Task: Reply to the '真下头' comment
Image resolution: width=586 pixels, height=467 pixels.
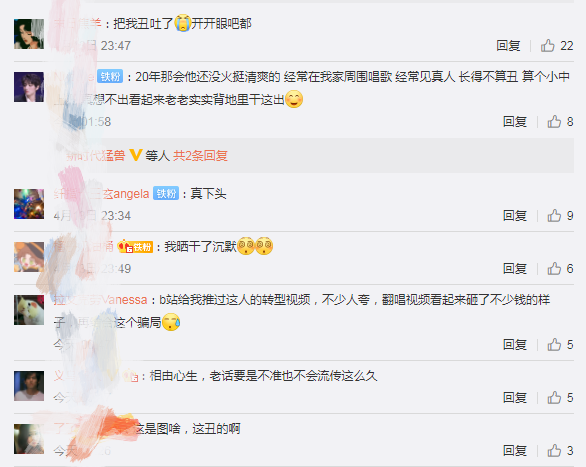Action: 515,216
